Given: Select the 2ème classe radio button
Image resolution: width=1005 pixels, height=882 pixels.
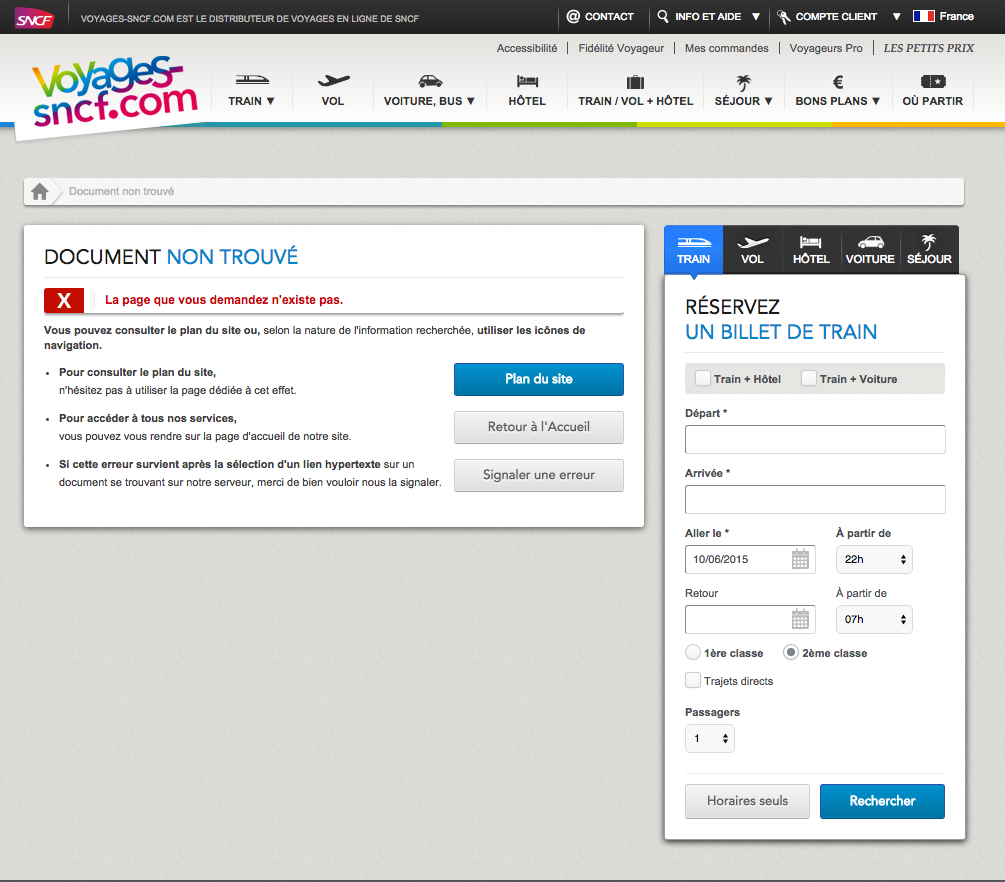Looking at the screenshot, I should coord(791,653).
